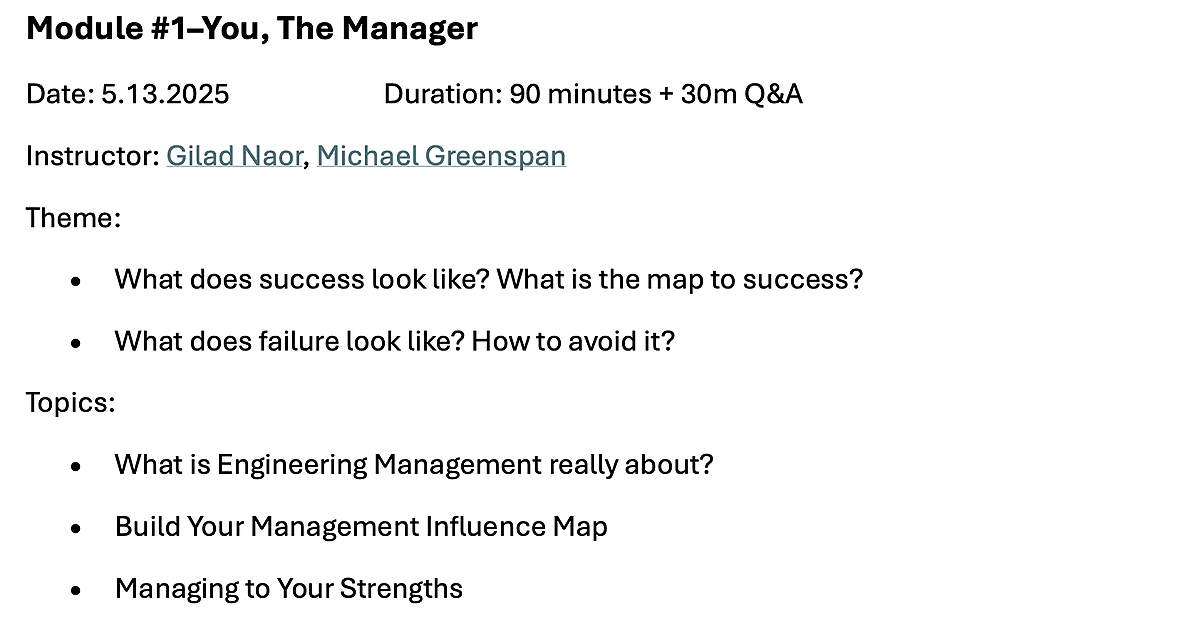Click the date value 5.13.2025

point(165,95)
